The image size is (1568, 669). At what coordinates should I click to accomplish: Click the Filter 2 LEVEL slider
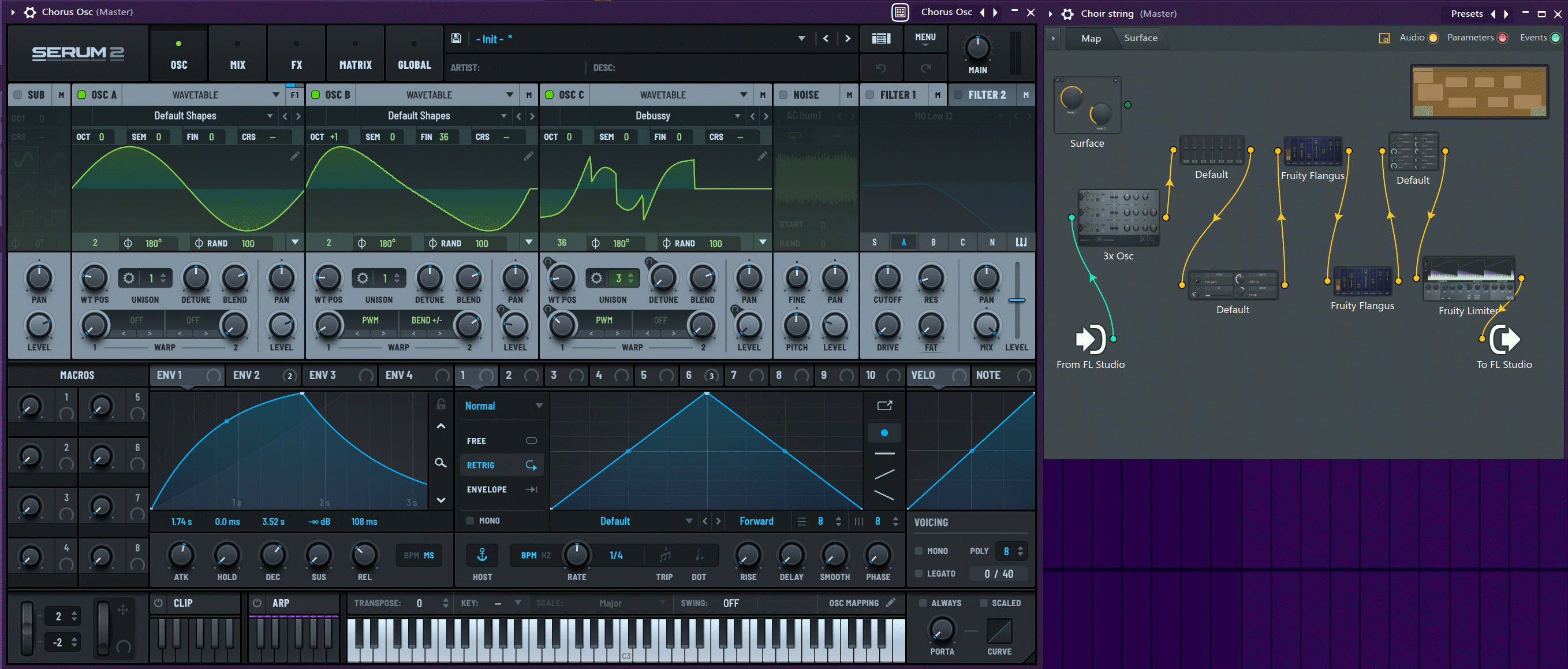pos(1017,300)
